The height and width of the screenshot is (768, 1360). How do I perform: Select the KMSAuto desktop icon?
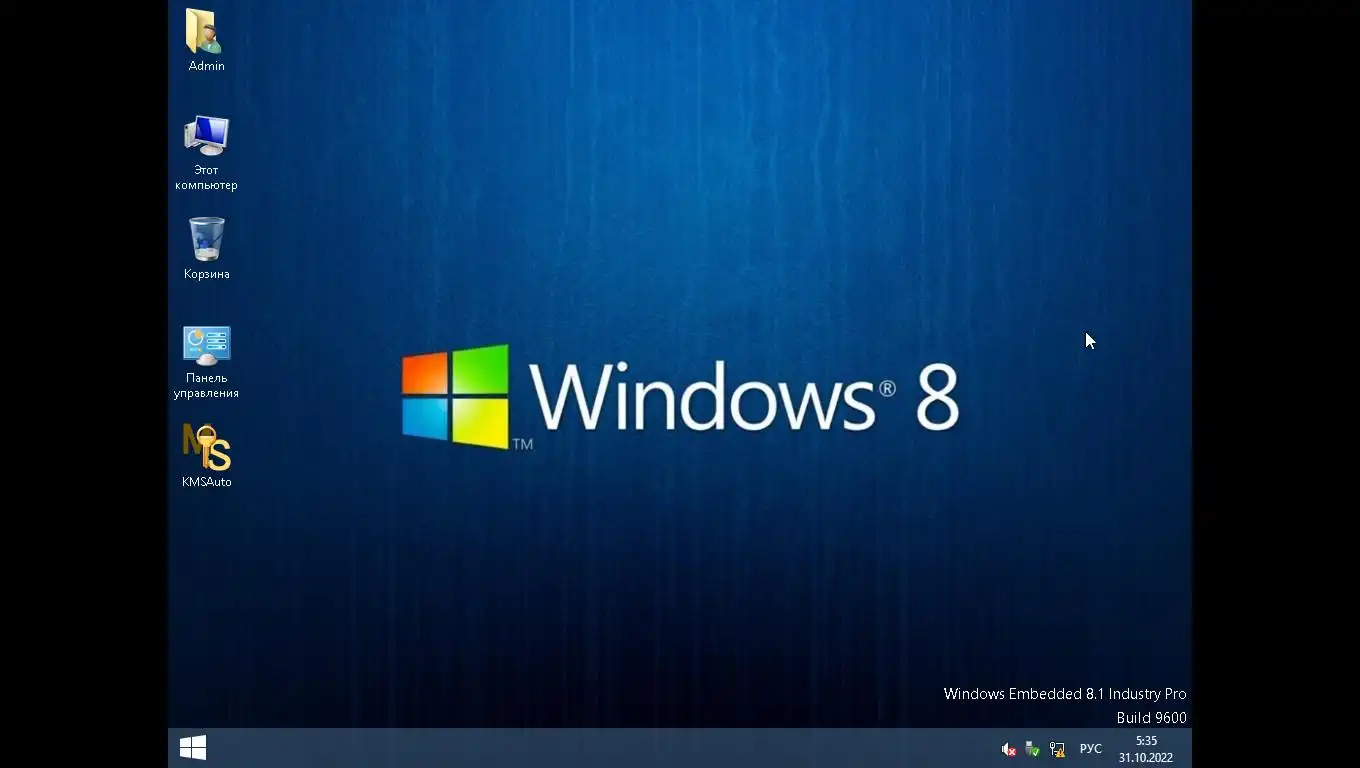[206, 456]
